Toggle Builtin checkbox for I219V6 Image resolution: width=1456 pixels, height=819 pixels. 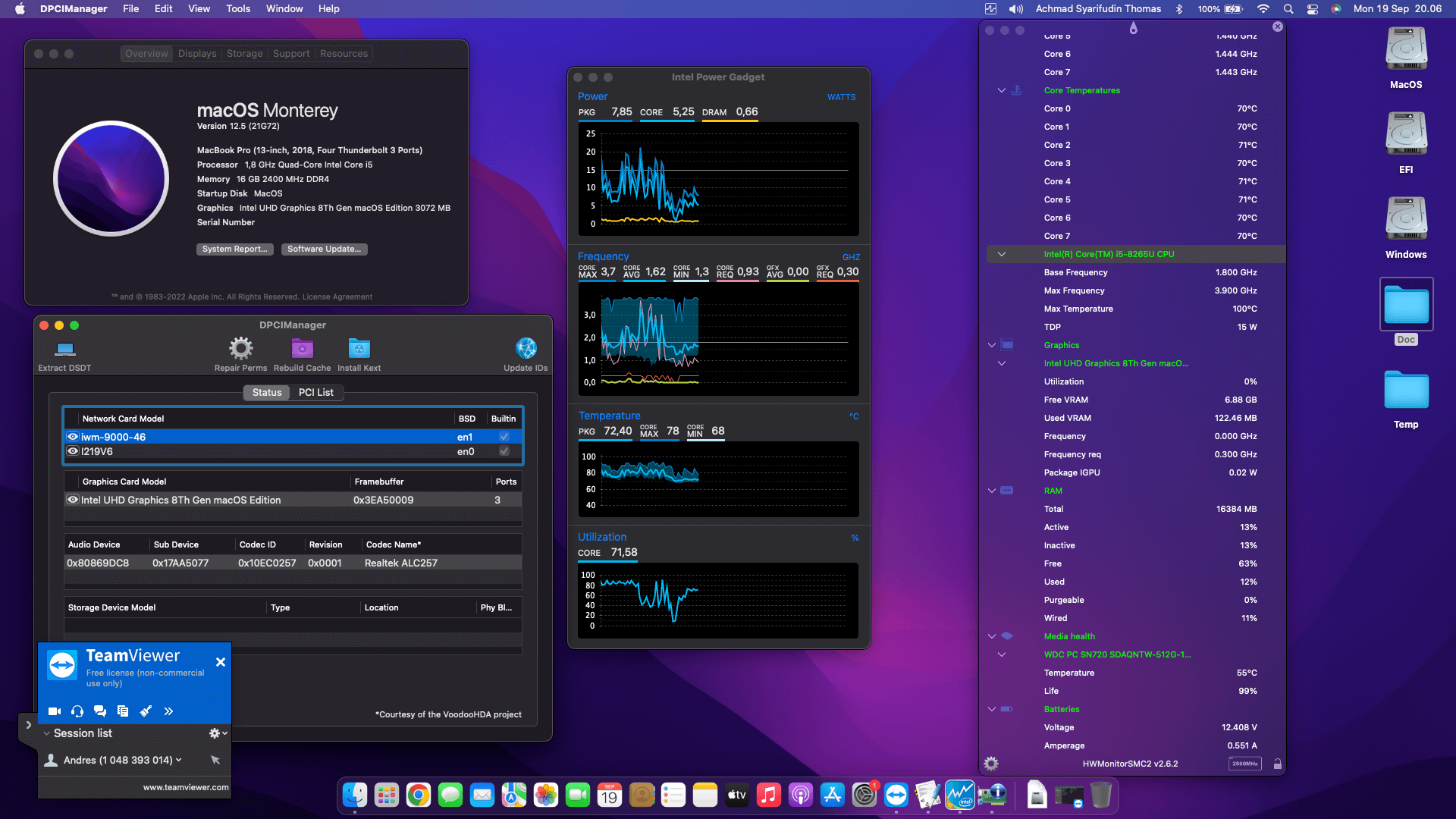coord(504,451)
